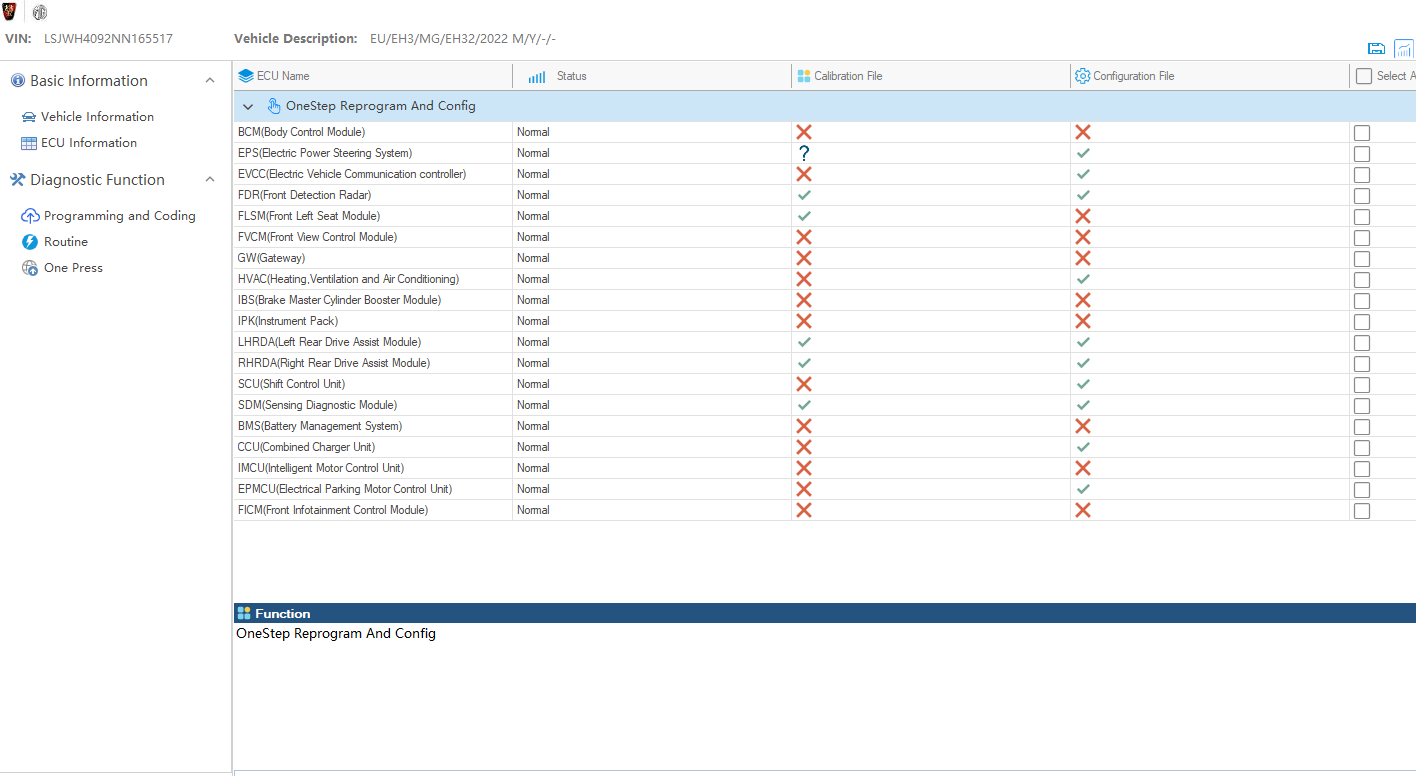Screen dimensions: 1416x776
Task: Select the GW(Gateway) row
Action: 271,258
